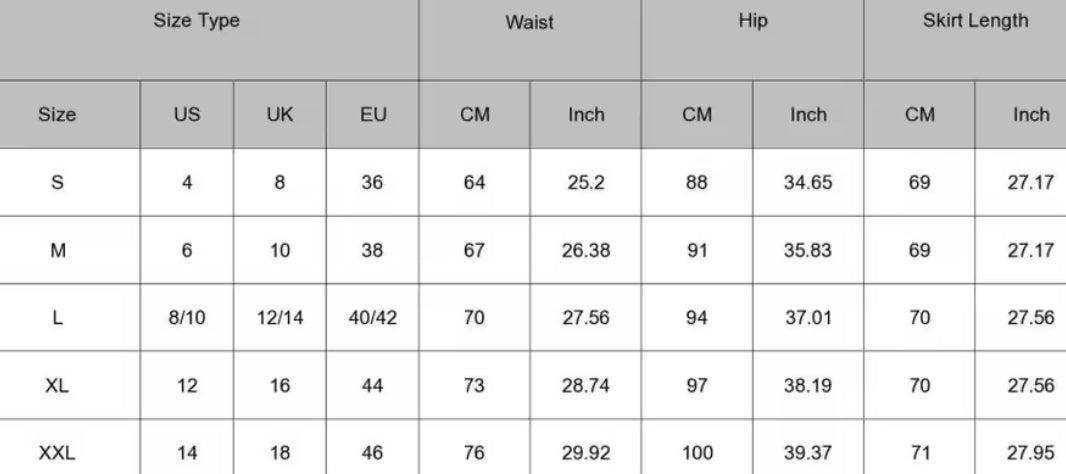Click the Skirt Length header cell
The height and width of the screenshot is (474, 1066).
tap(975, 21)
